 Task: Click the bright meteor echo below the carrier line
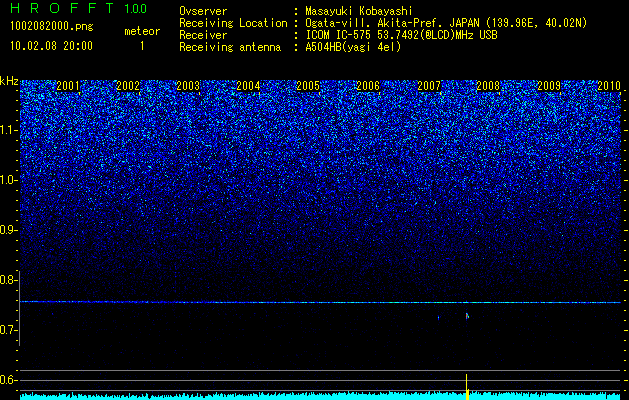(467, 316)
